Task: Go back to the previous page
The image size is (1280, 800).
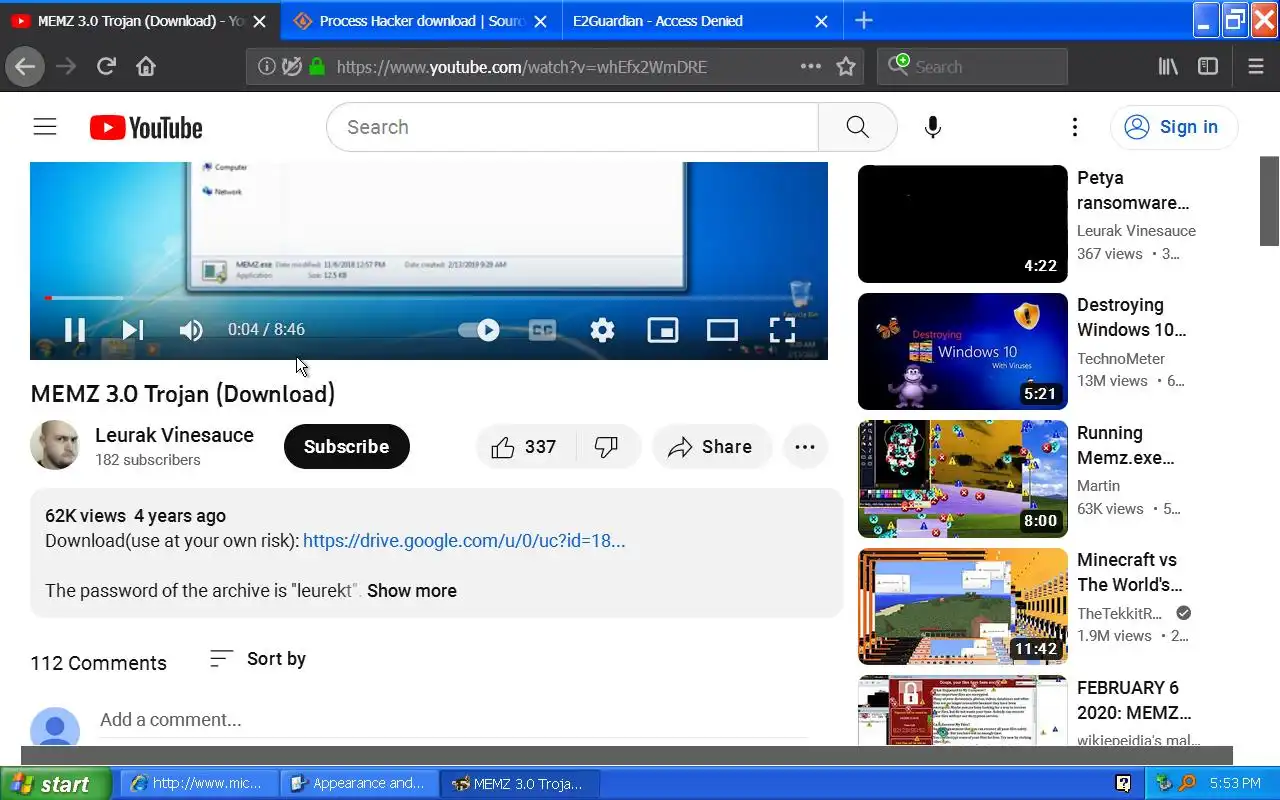Action: 25,67
